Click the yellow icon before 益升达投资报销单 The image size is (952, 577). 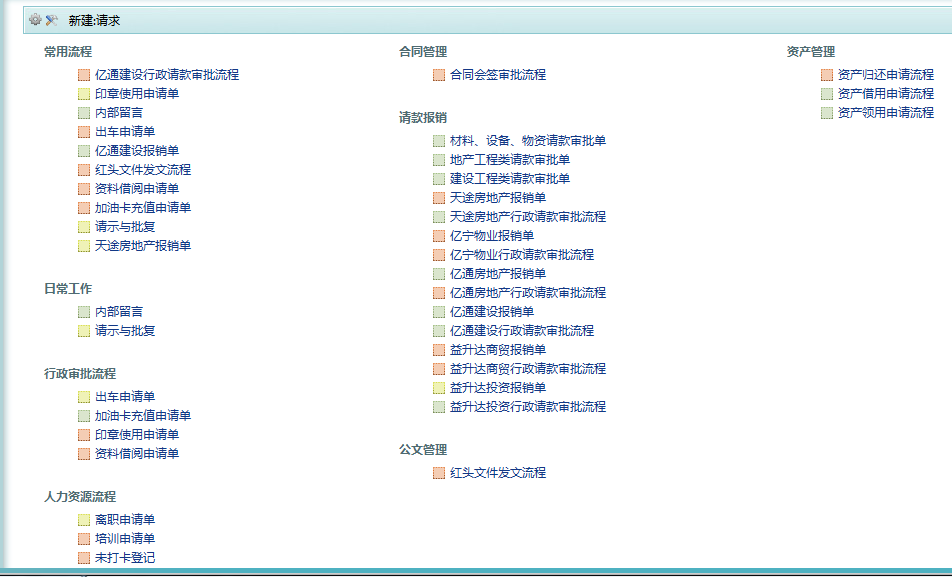coord(439,388)
